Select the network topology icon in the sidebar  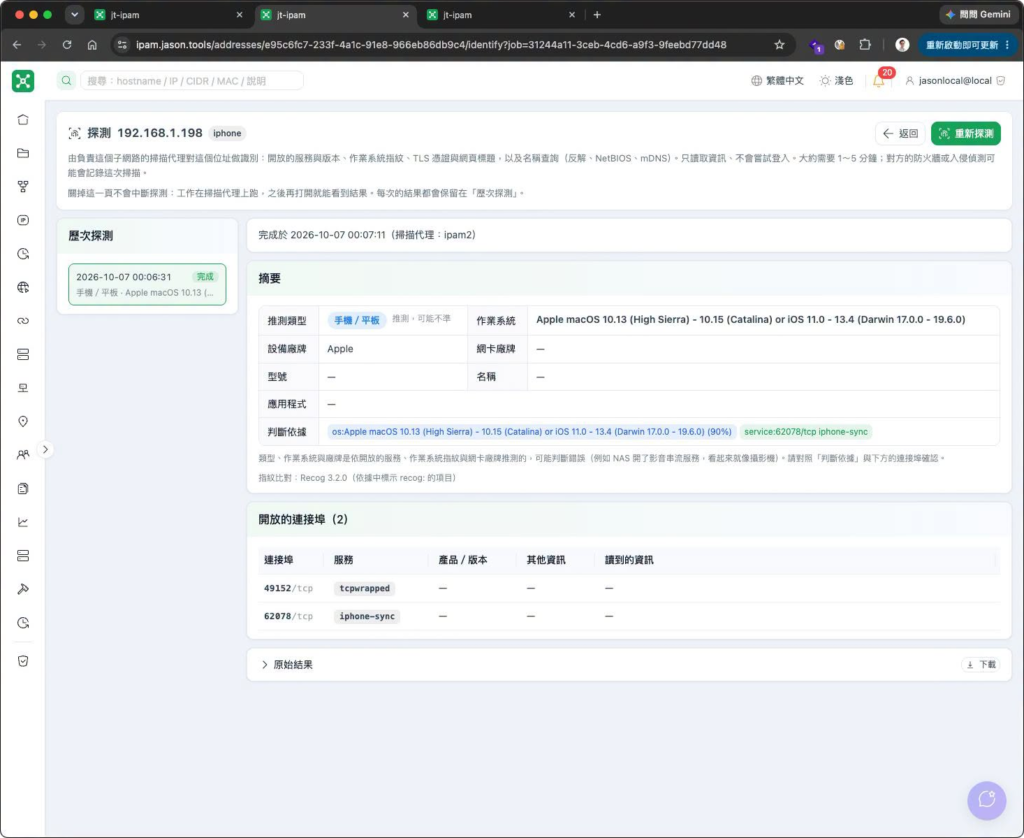click(x=23, y=187)
